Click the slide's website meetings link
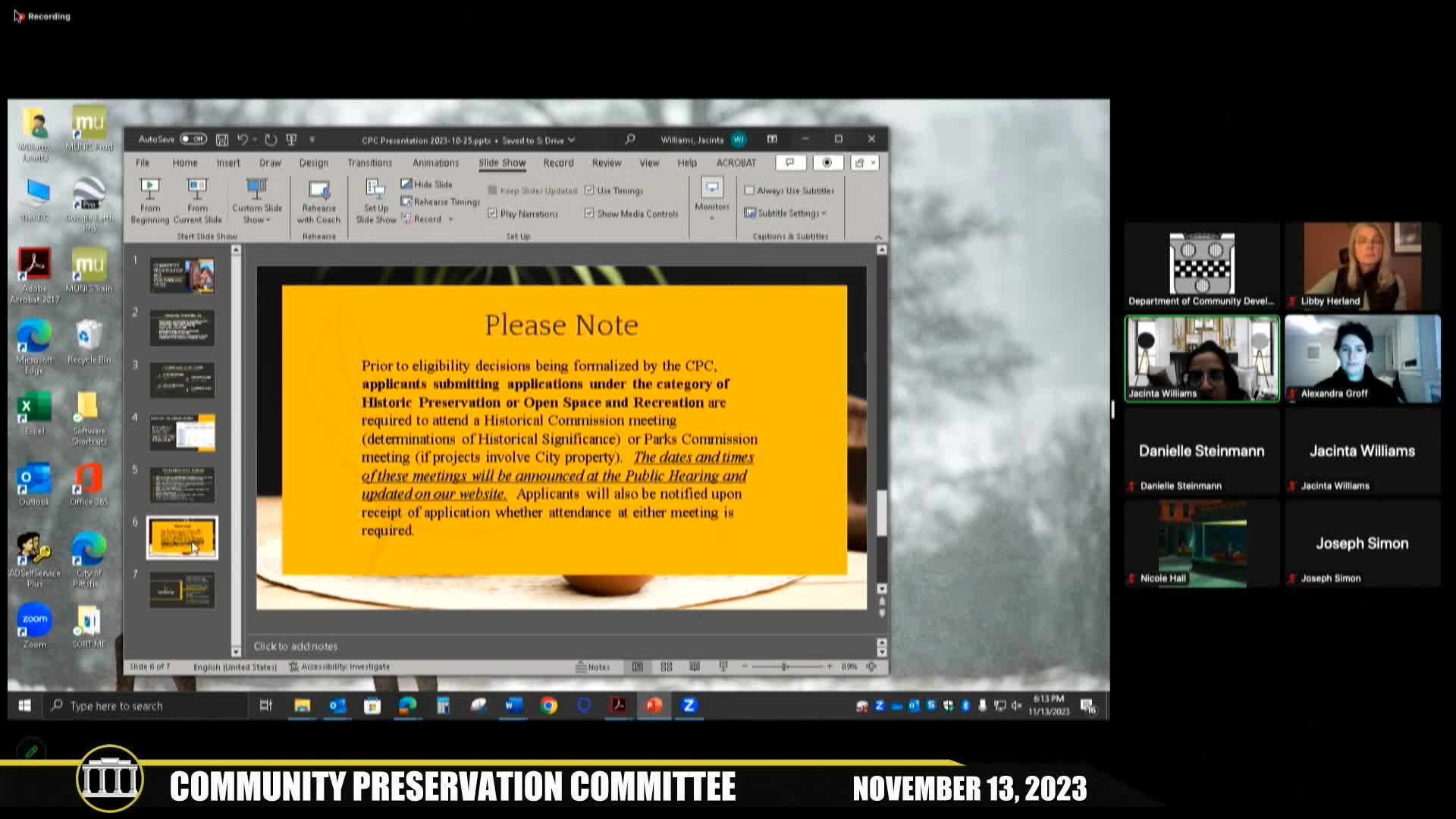Viewport: 1456px width, 819px height. [557, 475]
